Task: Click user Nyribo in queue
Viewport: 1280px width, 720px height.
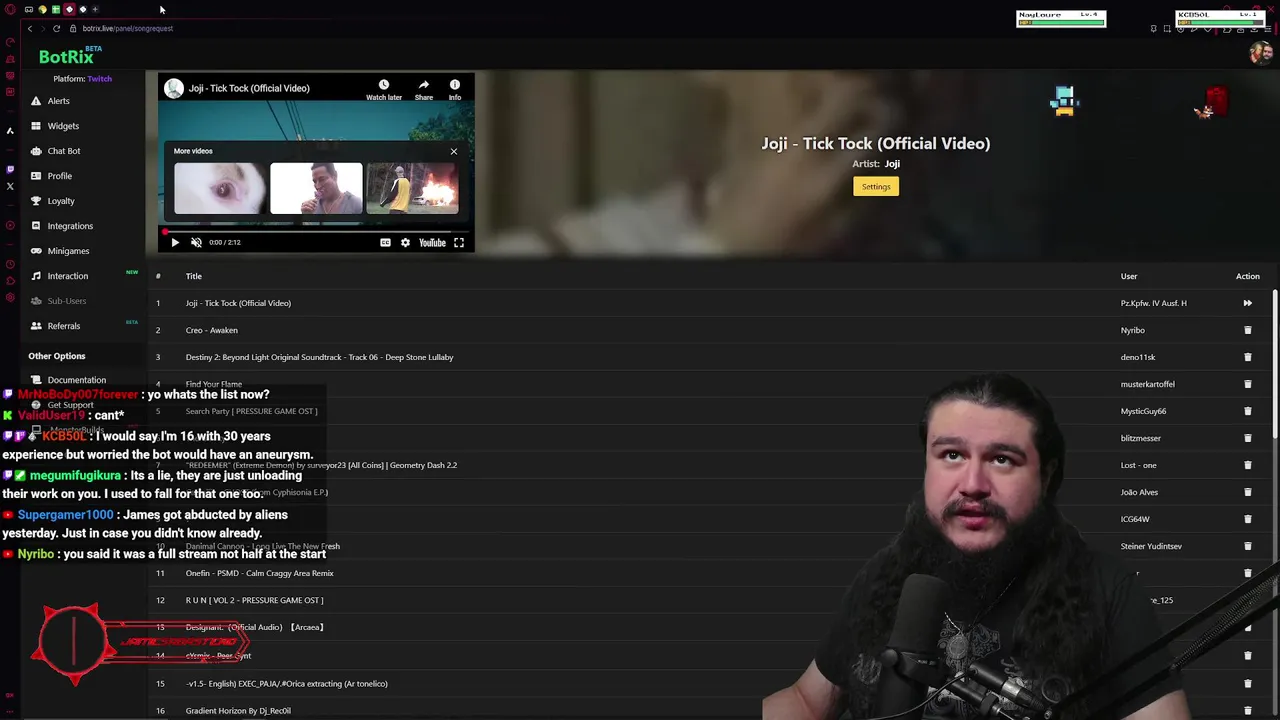Action: tap(1133, 330)
